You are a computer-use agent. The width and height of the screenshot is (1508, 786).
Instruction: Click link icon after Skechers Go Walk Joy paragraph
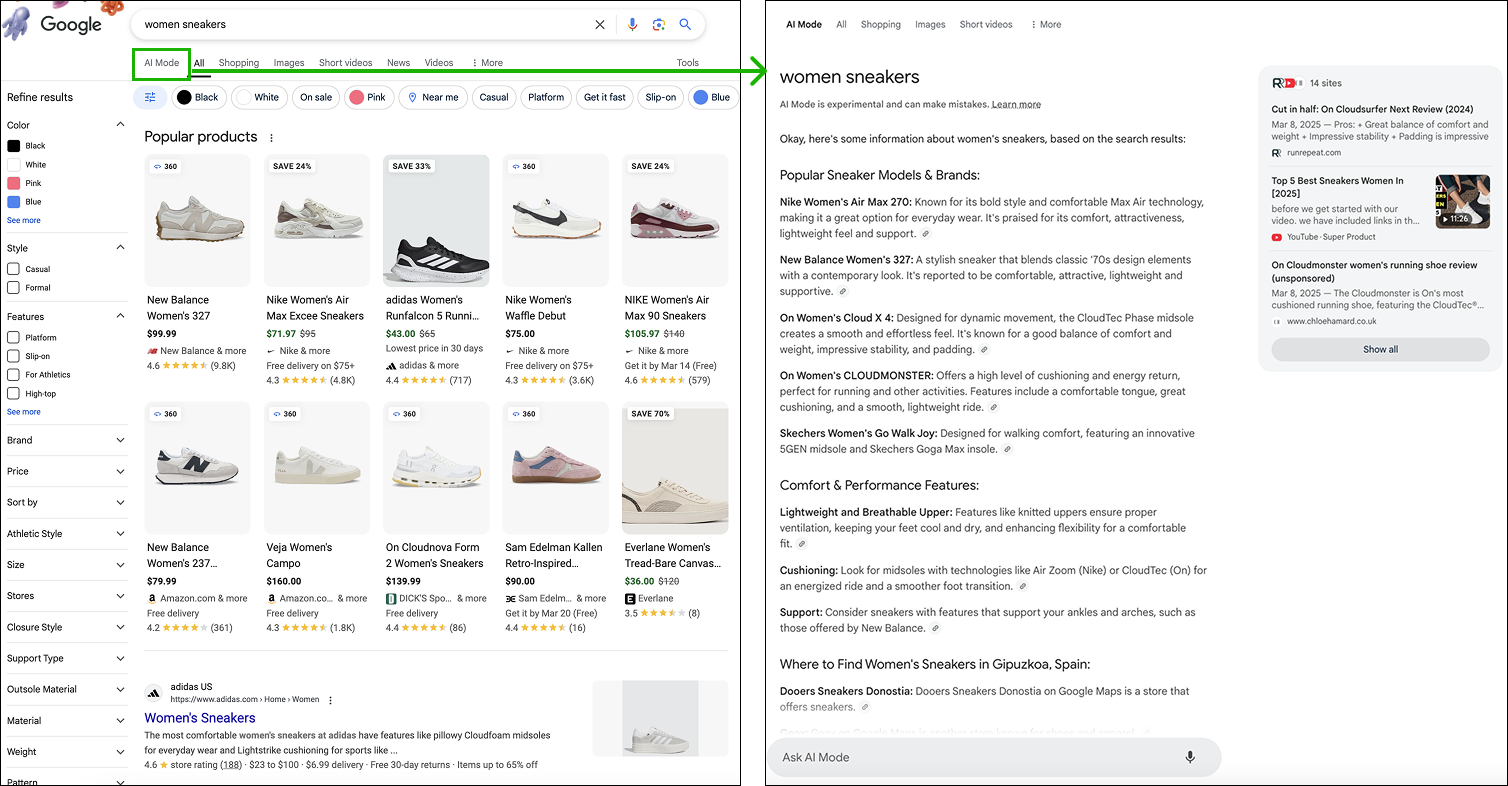coord(1008,450)
